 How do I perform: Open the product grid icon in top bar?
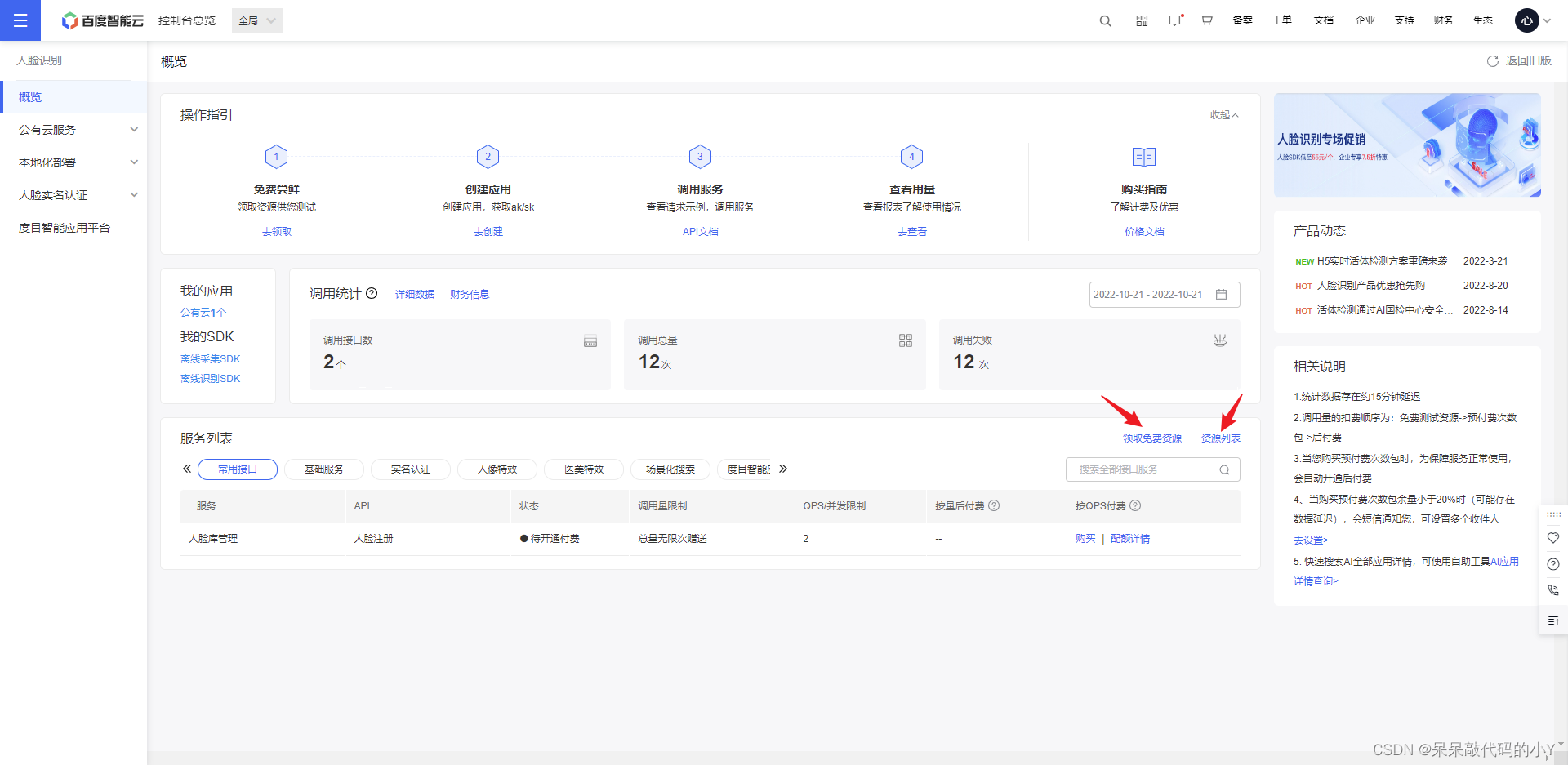pyautogui.click(x=1142, y=20)
